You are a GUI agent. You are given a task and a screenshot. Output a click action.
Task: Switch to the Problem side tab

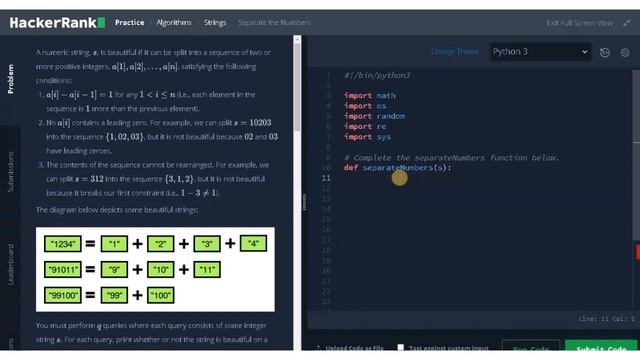(x=11, y=79)
